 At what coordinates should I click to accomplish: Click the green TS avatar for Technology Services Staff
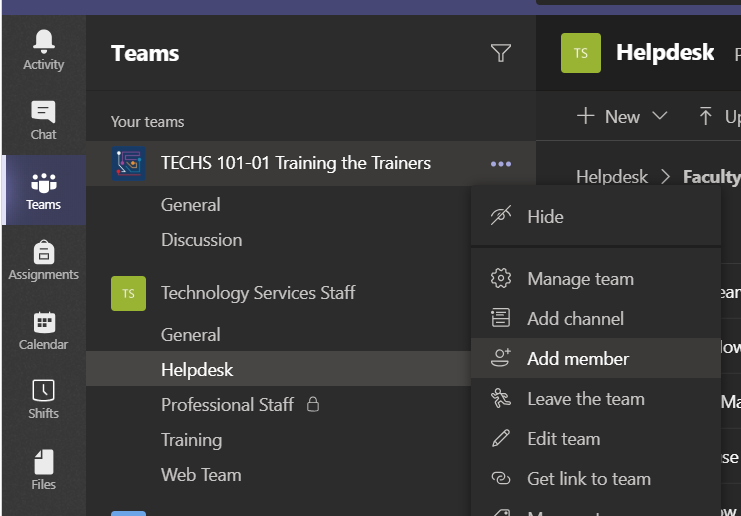point(129,293)
